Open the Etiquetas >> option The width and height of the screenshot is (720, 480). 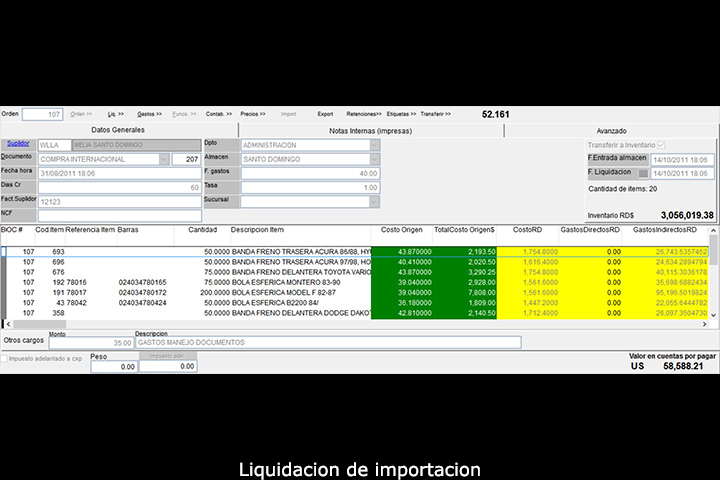(x=401, y=114)
